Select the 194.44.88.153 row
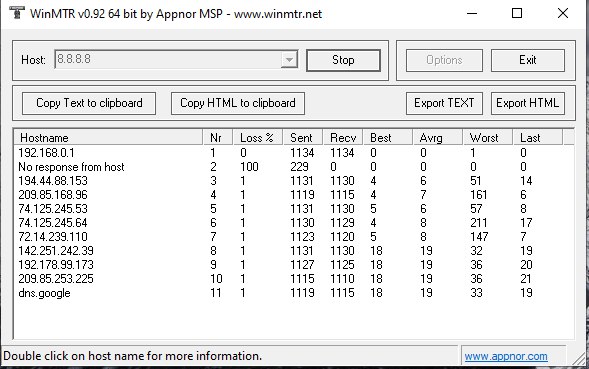The height and width of the screenshot is (369, 589). (294, 181)
